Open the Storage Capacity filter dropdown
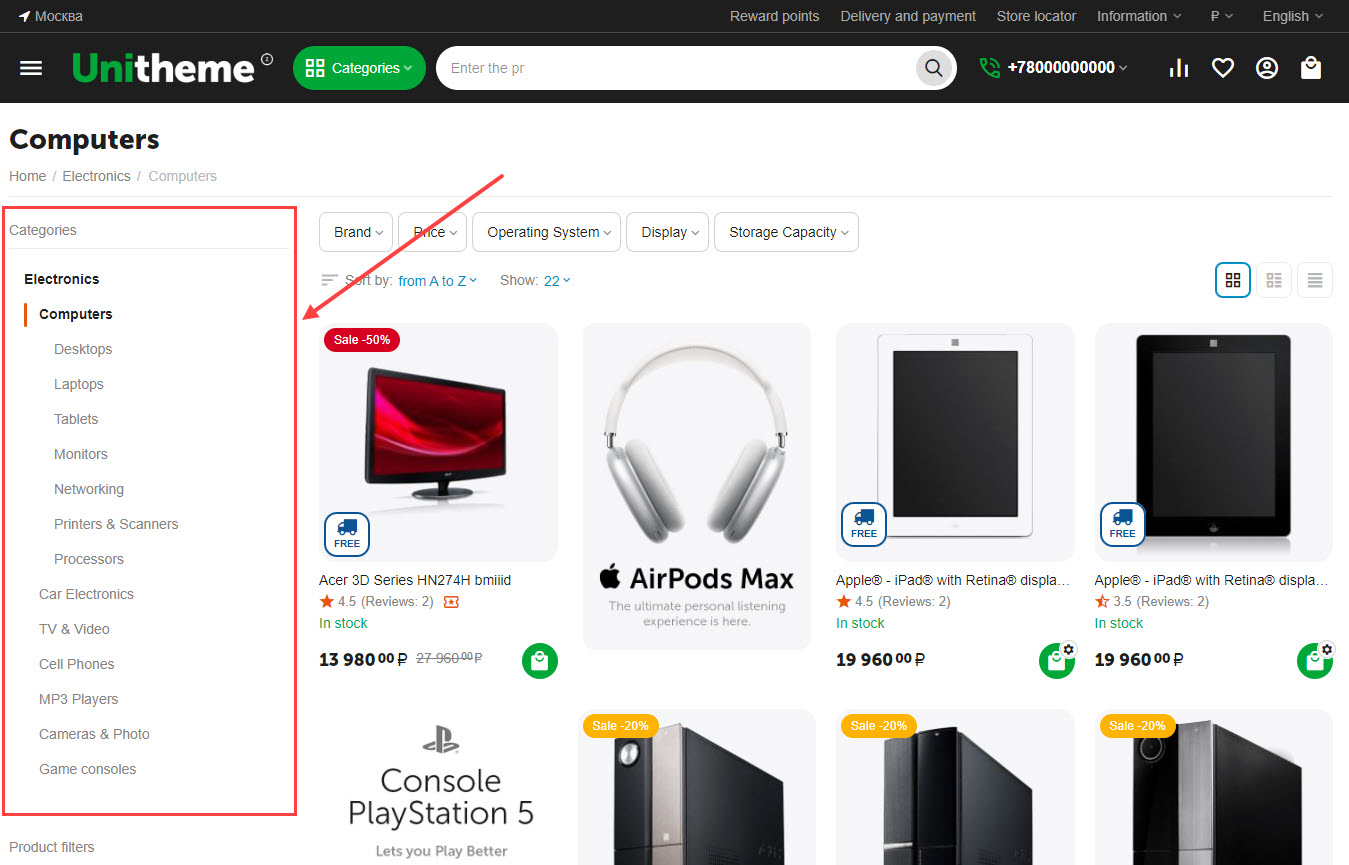This screenshot has height=865, width=1349. coord(786,232)
